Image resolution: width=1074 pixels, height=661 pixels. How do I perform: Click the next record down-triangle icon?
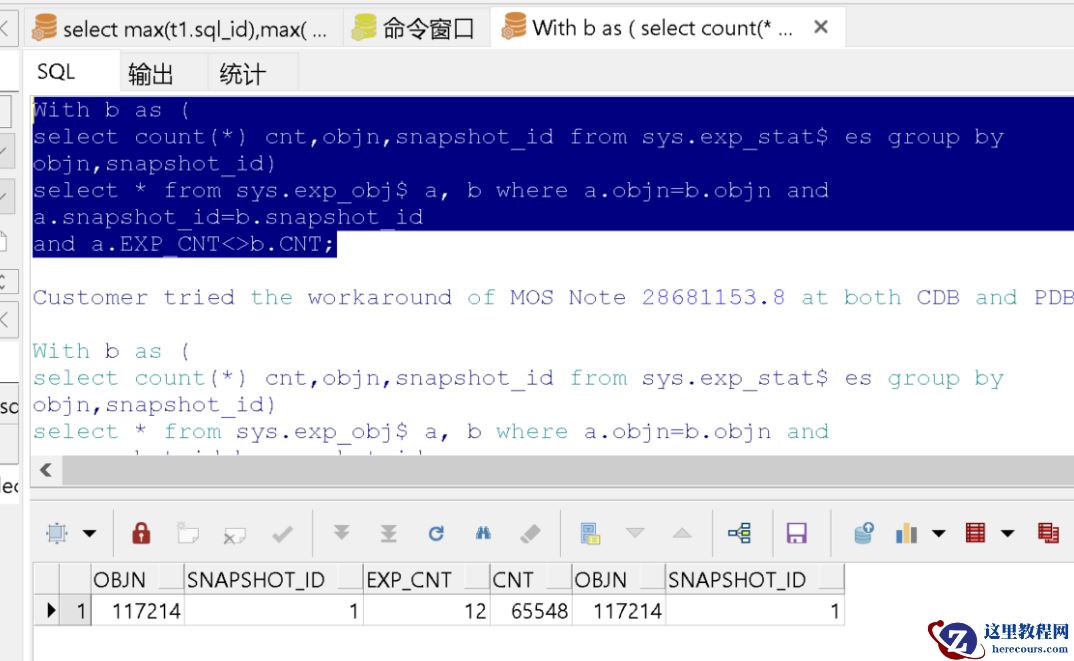pos(635,532)
